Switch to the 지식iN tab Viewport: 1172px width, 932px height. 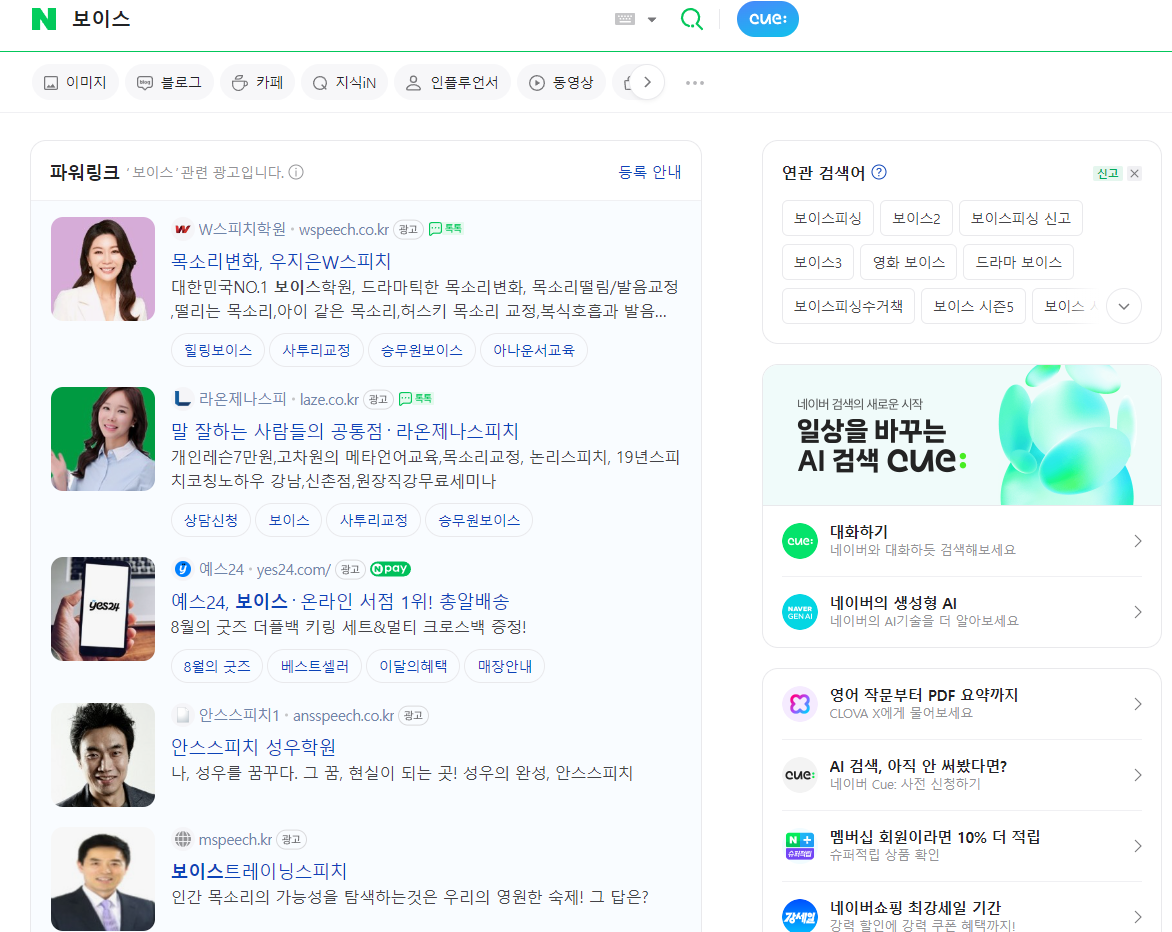(x=344, y=82)
